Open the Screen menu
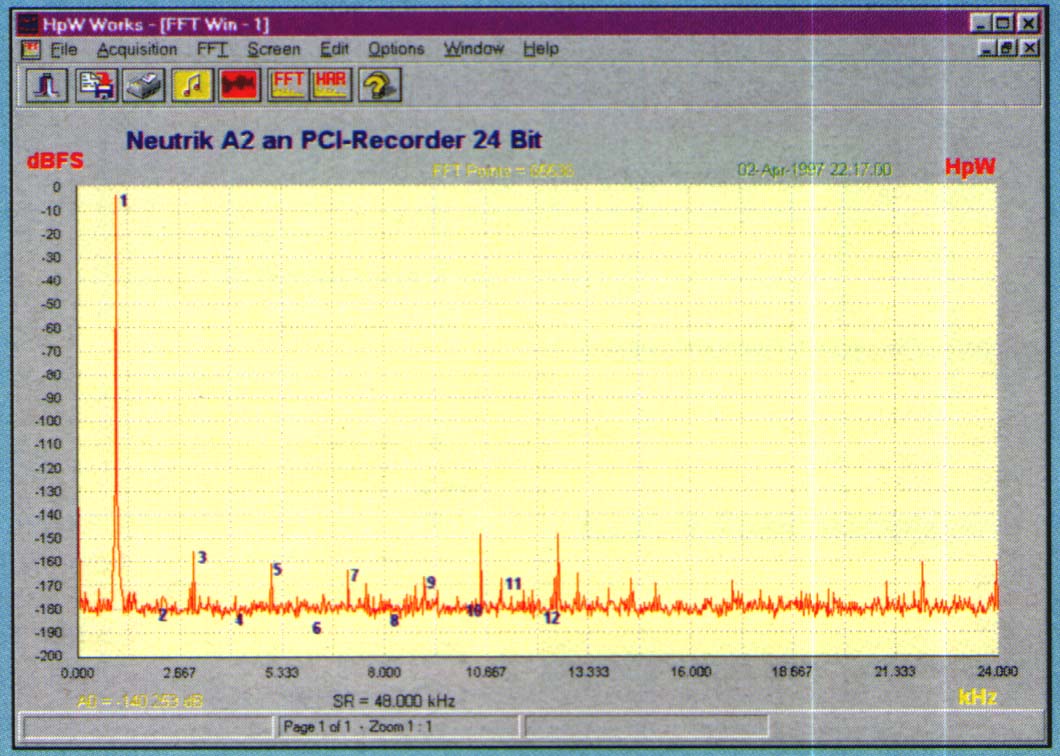The height and width of the screenshot is (756, 1060). tap(273, 49)
